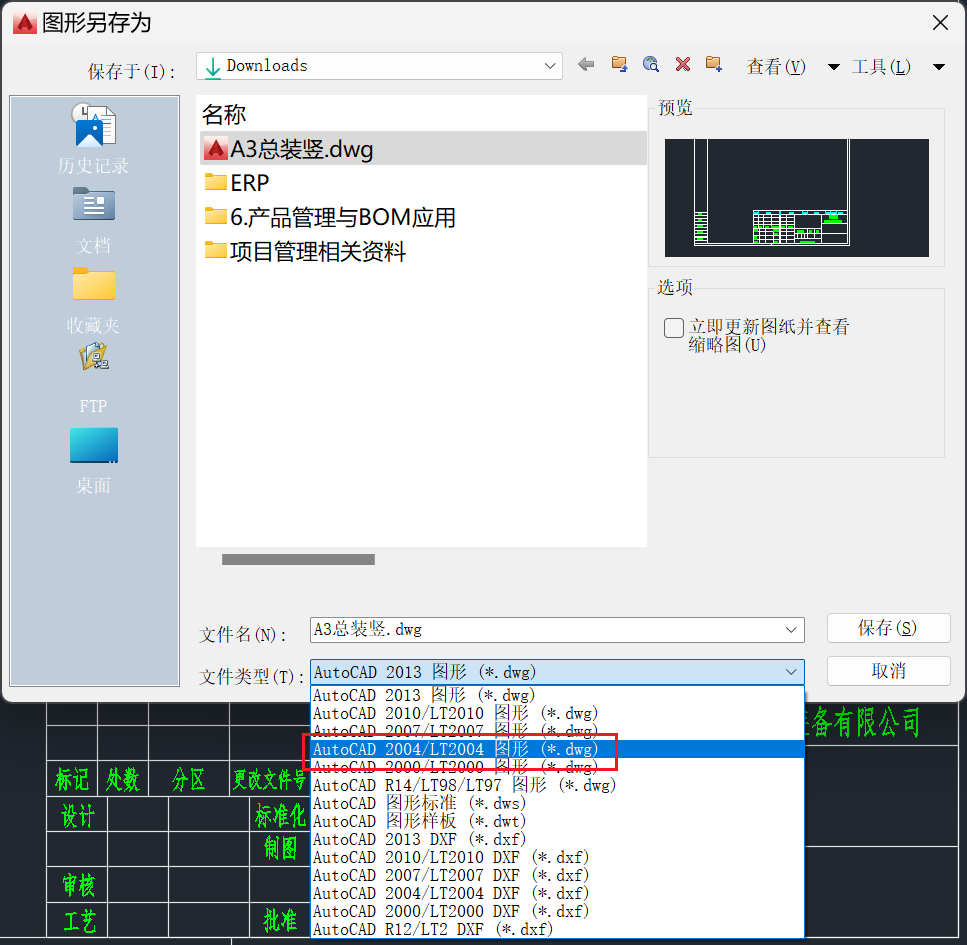Open the 项目管理相关资料 folder
This screenshot has width=967, height=945.
[305, 251]
